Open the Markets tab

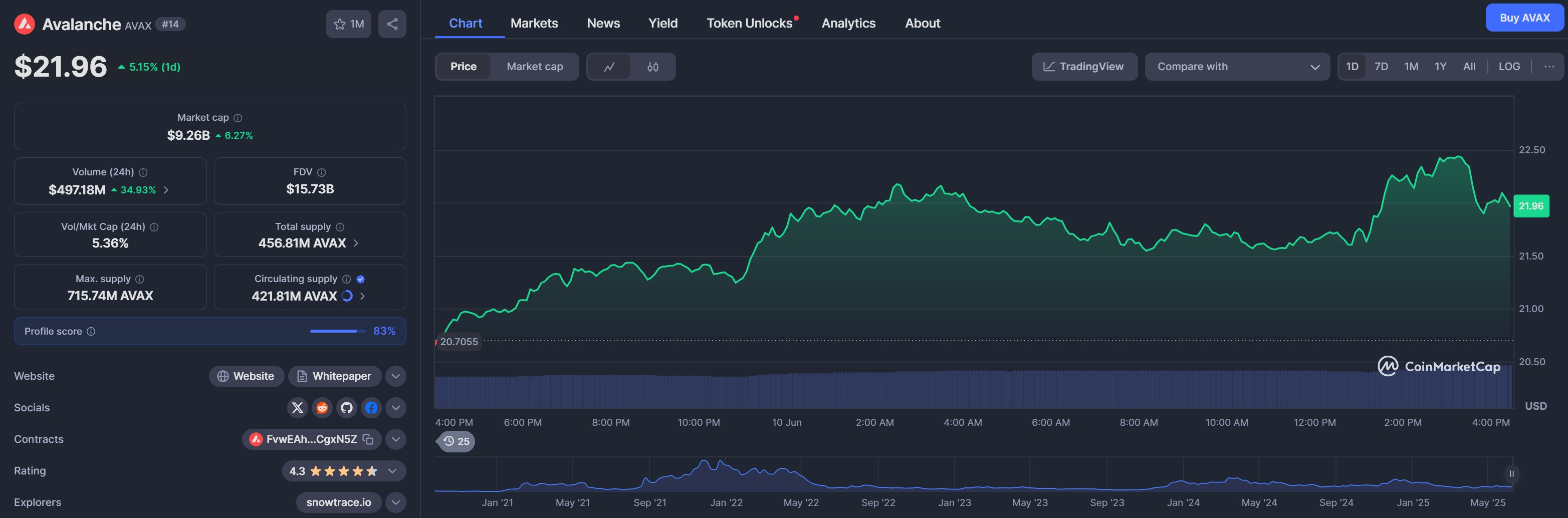pyautogui.click(x=534, y=23)
